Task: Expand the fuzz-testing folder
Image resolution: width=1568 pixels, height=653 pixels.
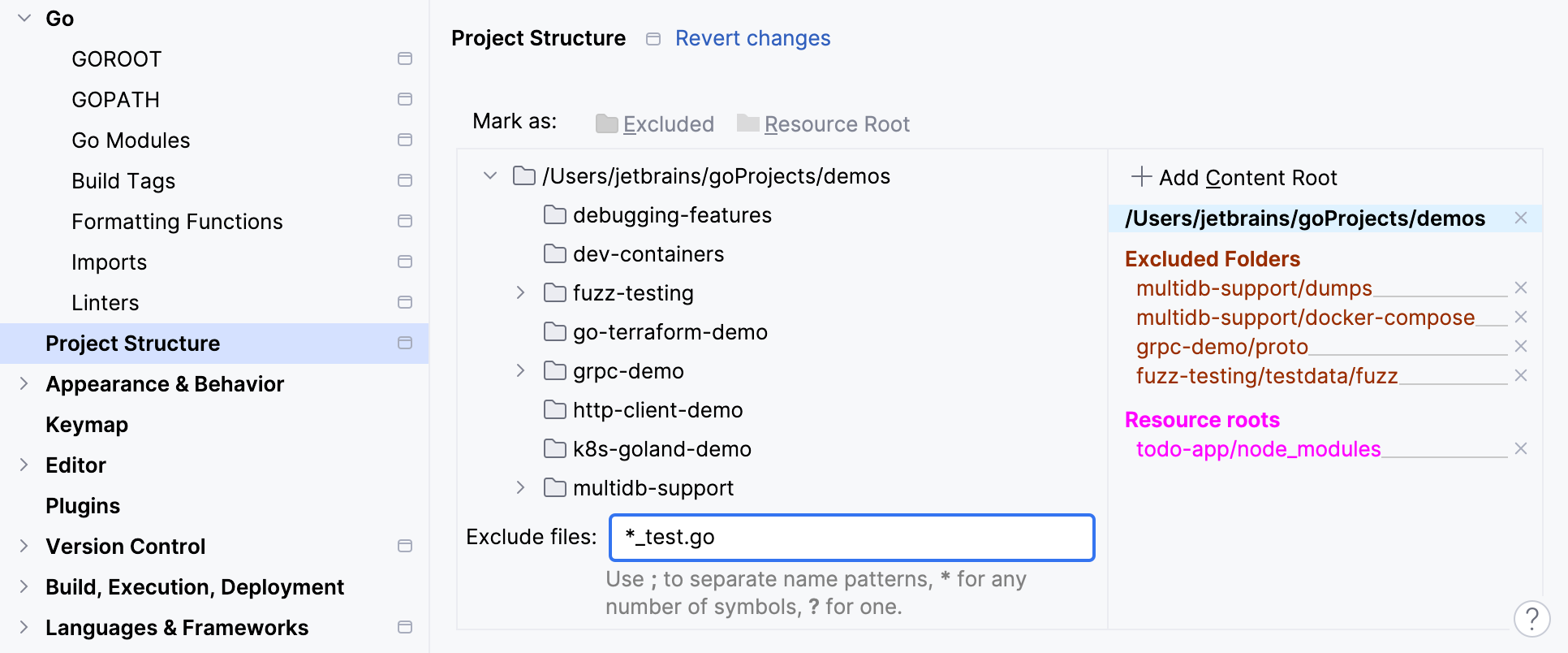Action: [x=521, y=293]
